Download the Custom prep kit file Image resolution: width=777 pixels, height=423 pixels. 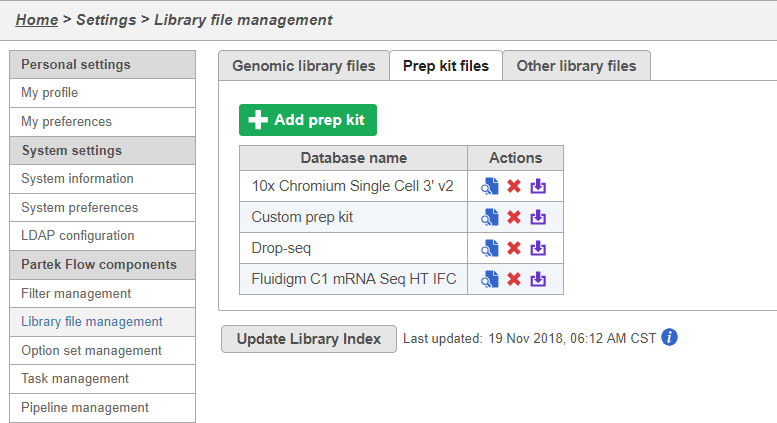pos(538,217)
